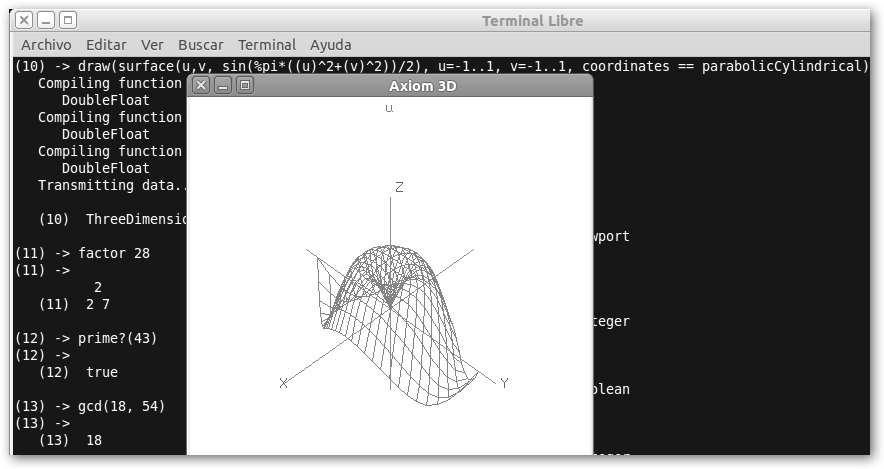Click the Y axis label in plot

[x=504, y=383]
